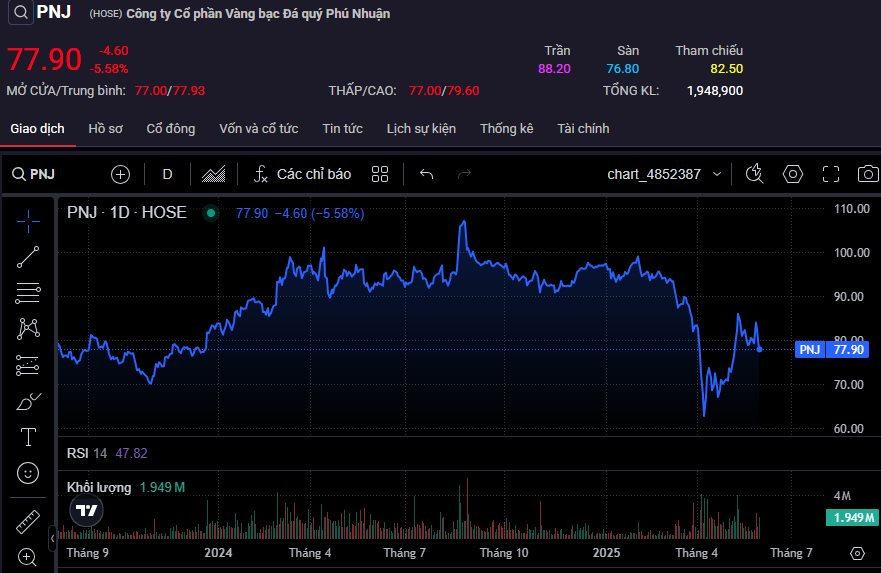Screen dimensions: 881x573
Task: Click the Các chỉ báo indicators button
Action: (x=302, y=174)
